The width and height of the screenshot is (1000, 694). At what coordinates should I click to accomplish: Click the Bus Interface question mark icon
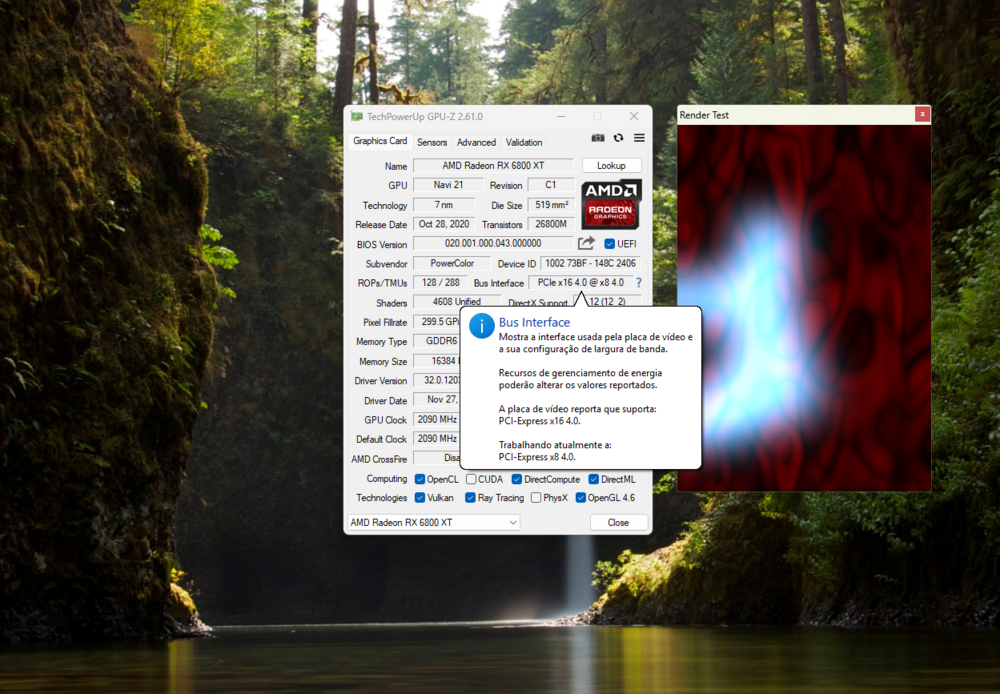[638, 282]
